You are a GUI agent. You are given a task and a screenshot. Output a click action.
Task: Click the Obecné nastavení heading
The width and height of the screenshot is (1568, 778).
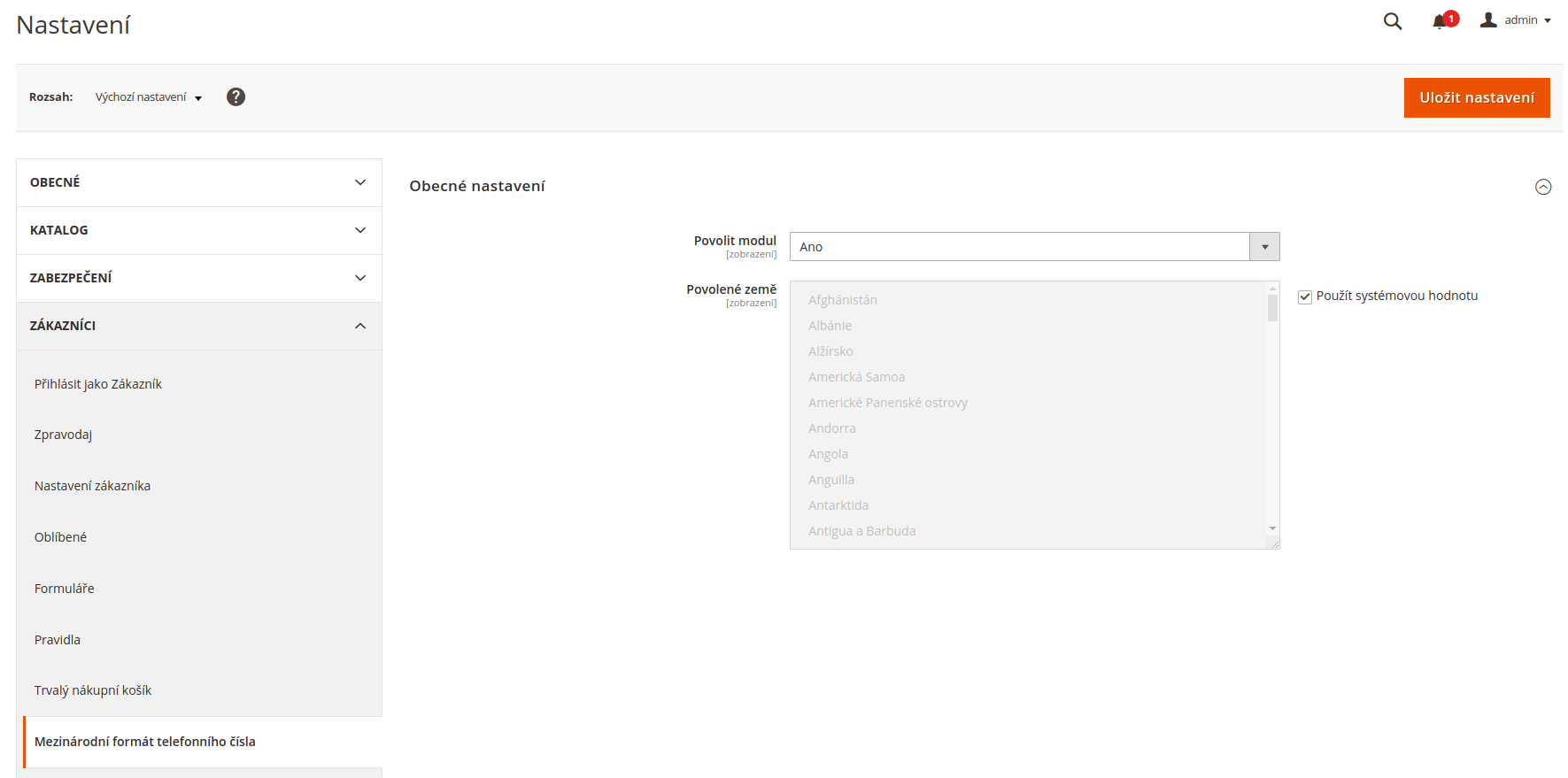(477, 186)
